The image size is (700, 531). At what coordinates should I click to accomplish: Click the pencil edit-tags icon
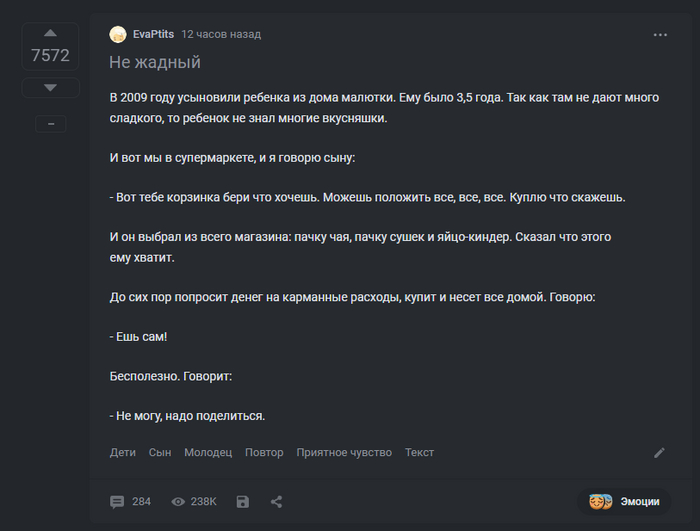[x=659, y=452]
